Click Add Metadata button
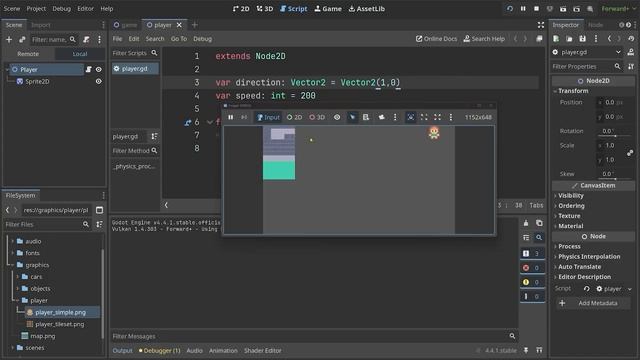640x360 pixels. (592, 303)
